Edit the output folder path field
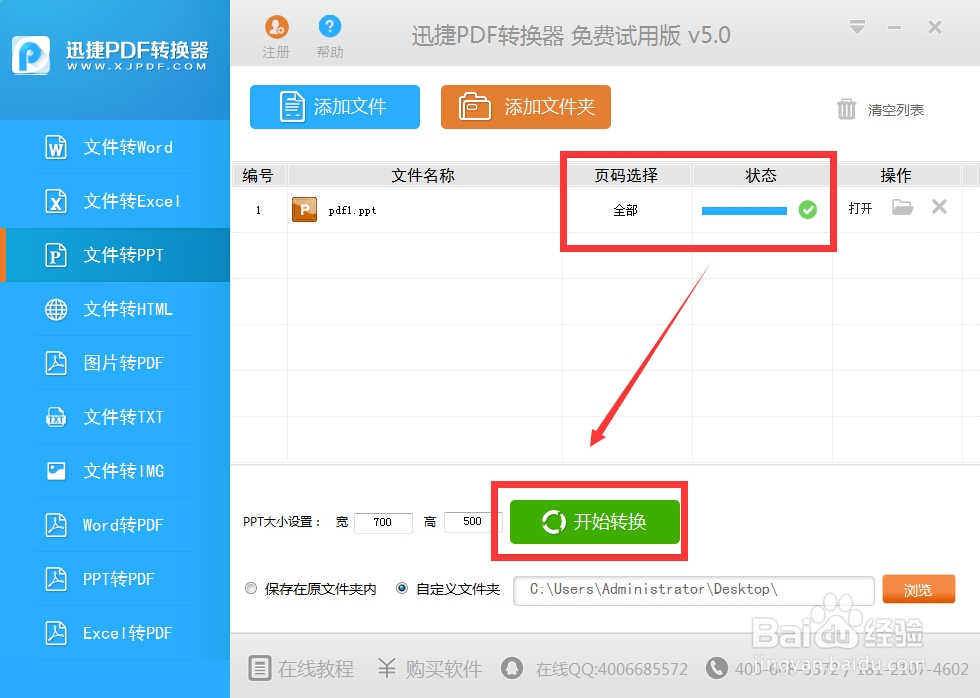This screenshot has width=980, height=698. pyautogui.click(x=693, y=589)
